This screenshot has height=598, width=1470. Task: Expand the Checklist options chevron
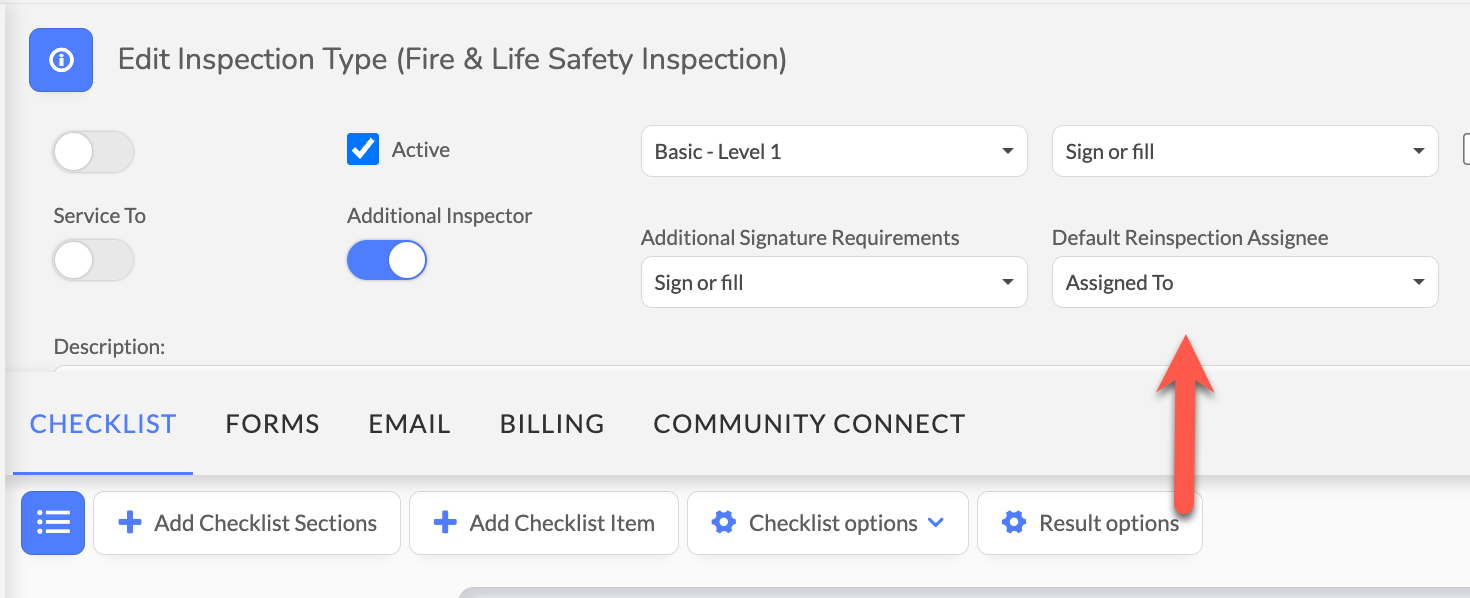[x=936, y=523]
